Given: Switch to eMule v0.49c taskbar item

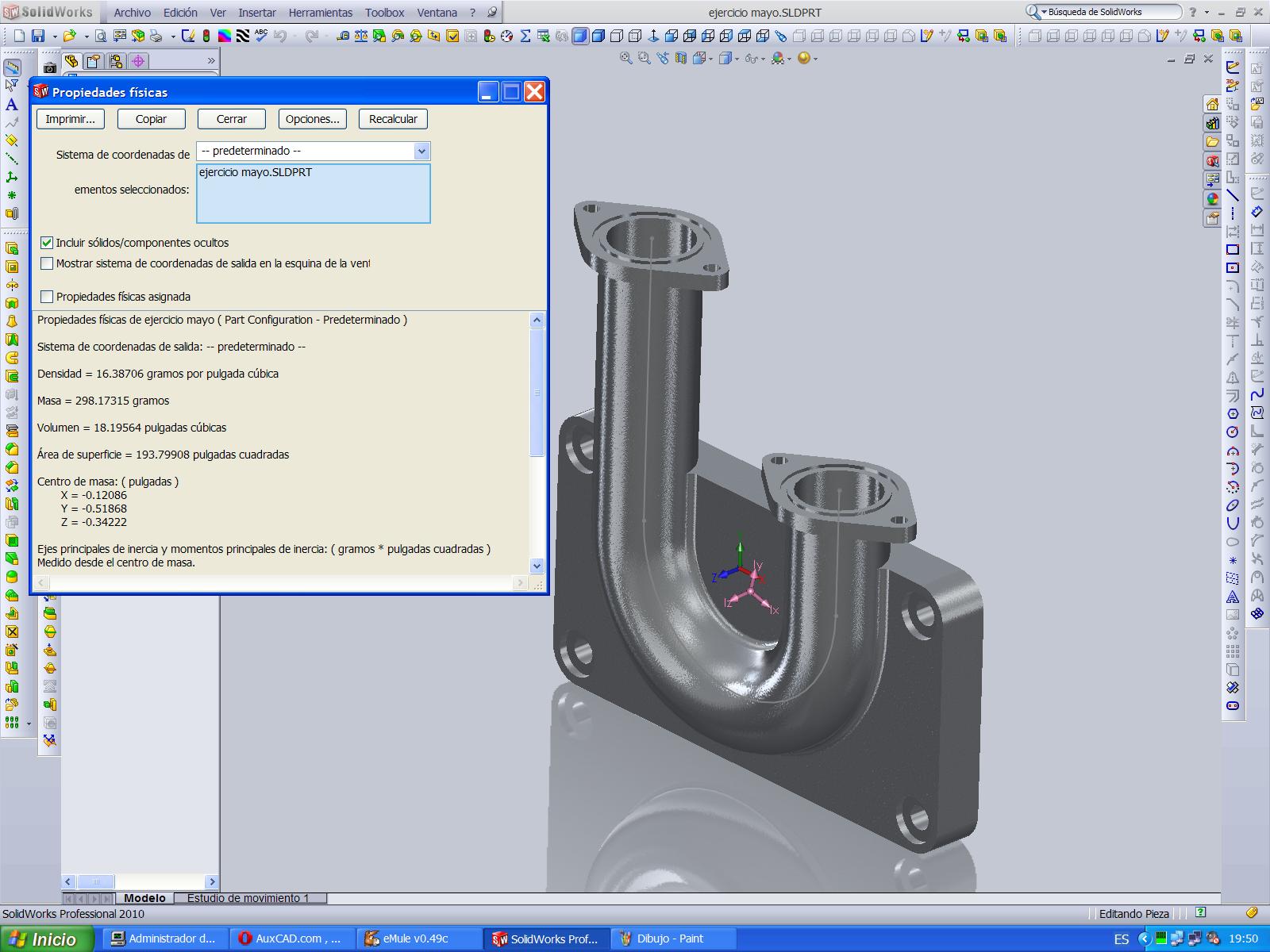Looking at the screenshot, I should pyautogui.click(x=420, y=939).
